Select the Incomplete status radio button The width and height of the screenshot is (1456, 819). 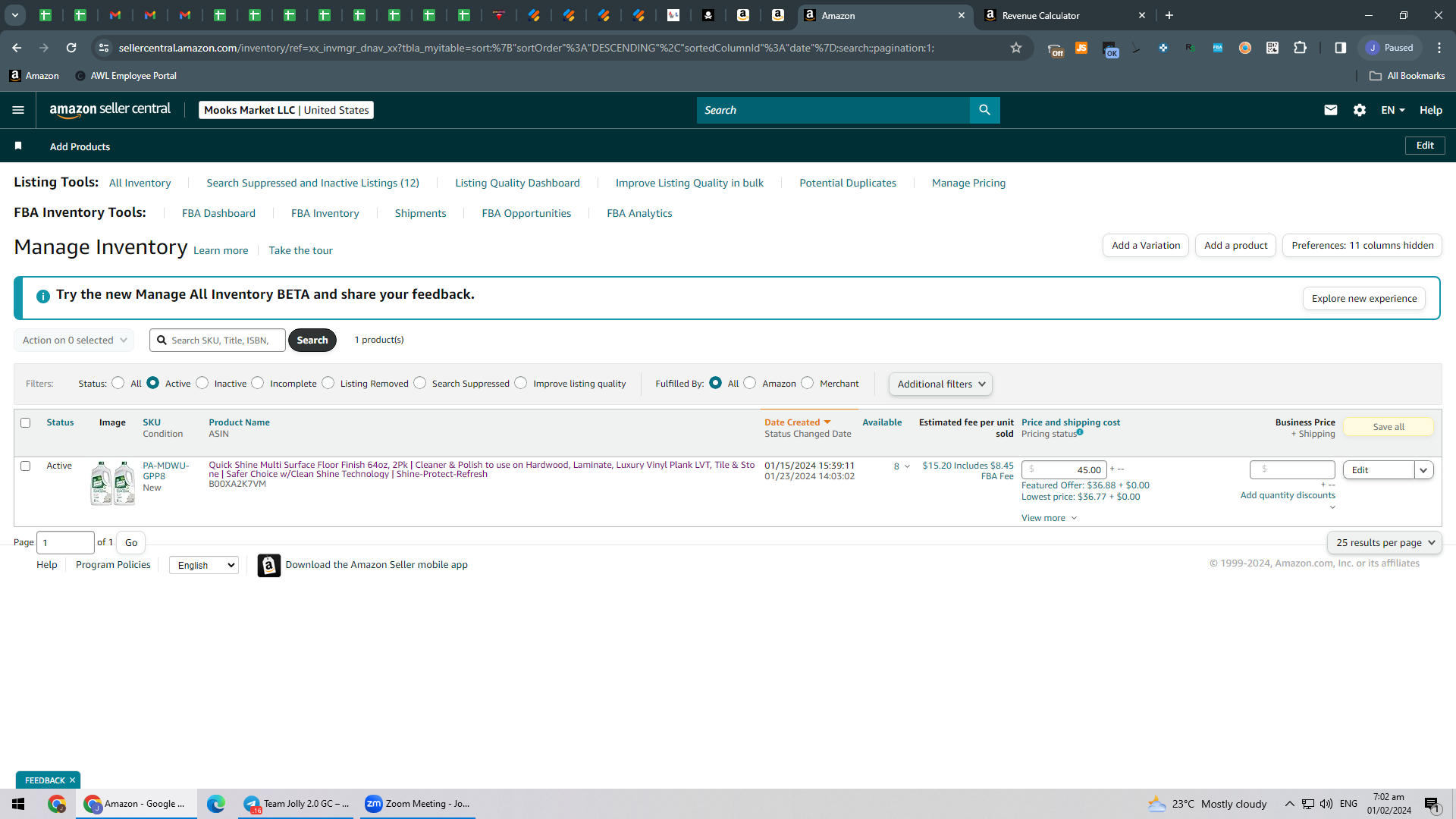pyautogui.click(x=258, y=383)
